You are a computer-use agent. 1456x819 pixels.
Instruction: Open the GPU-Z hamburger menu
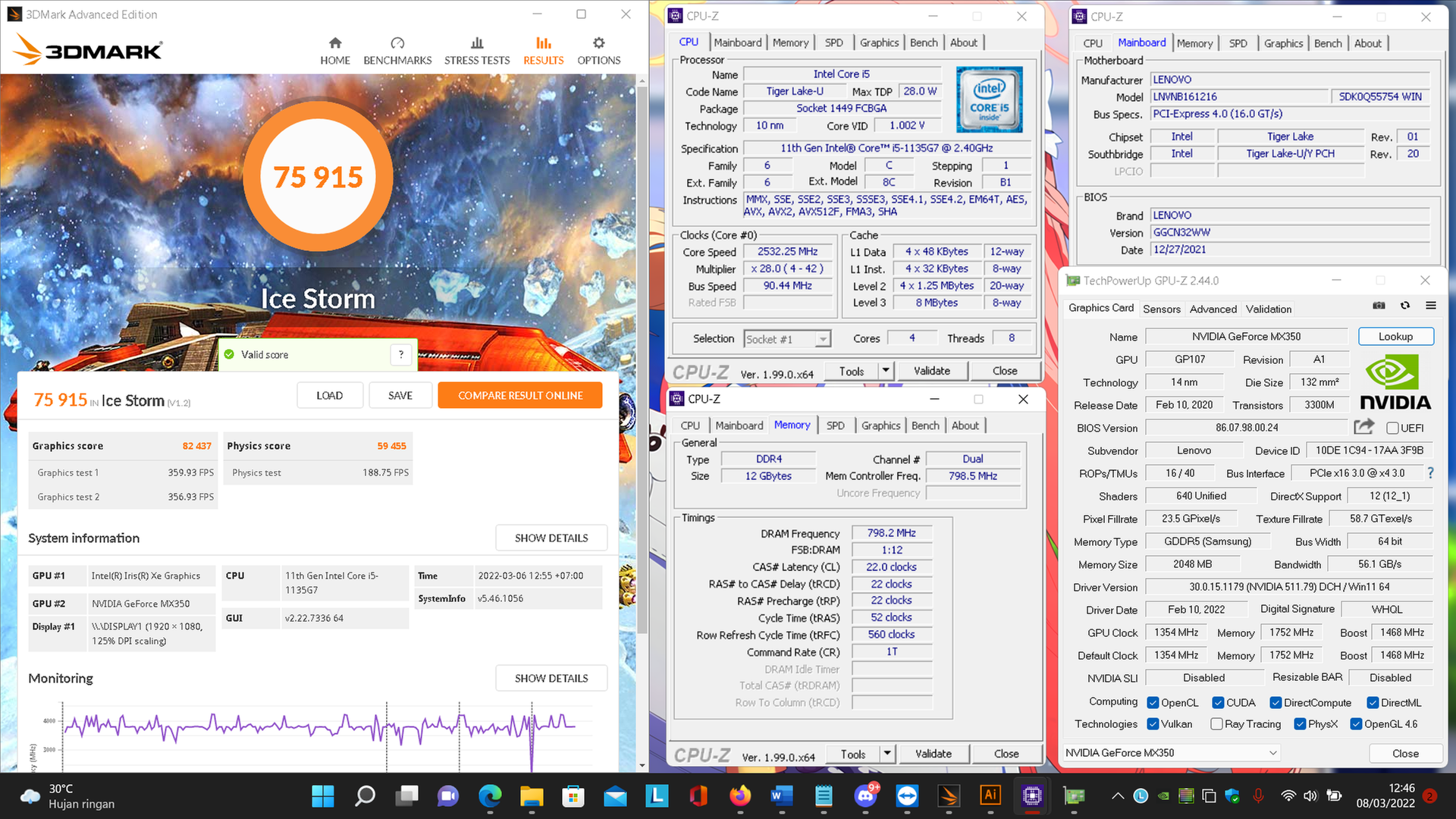(1431, 306)
